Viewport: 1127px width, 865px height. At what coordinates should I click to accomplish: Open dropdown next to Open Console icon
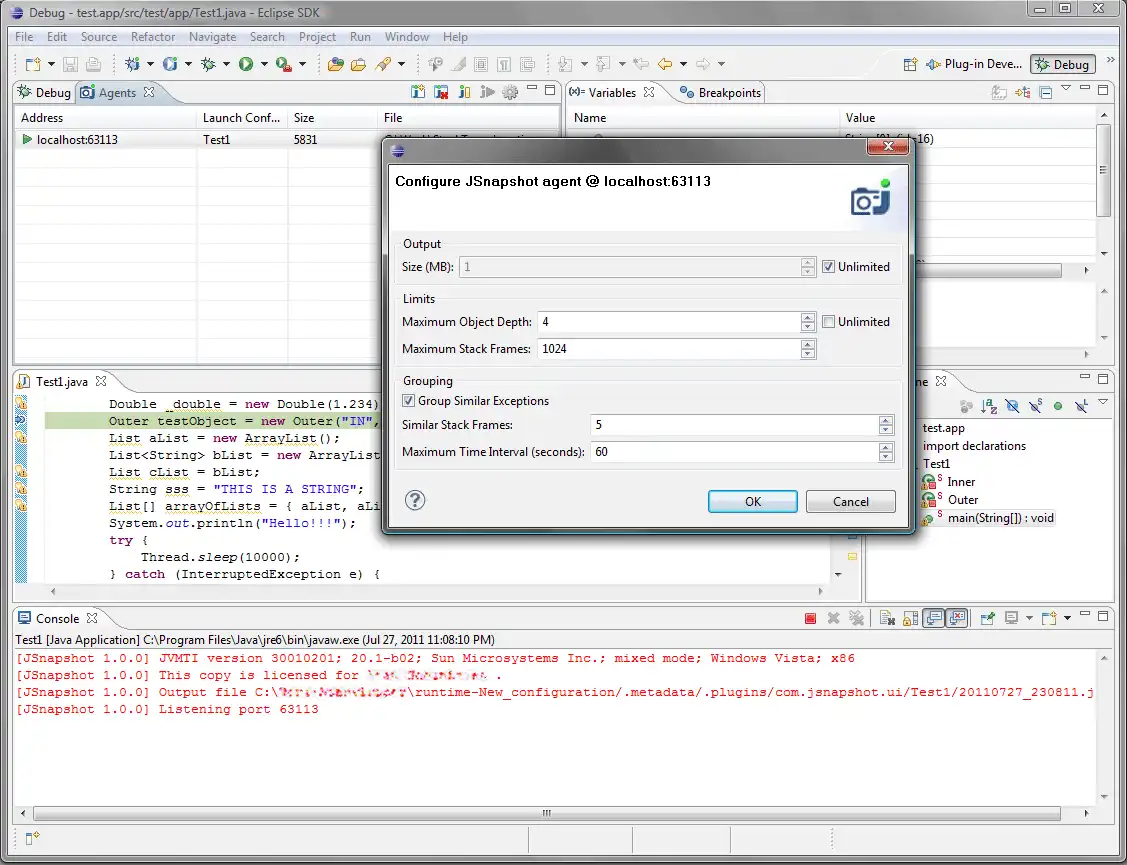[x=1067, y=618]
